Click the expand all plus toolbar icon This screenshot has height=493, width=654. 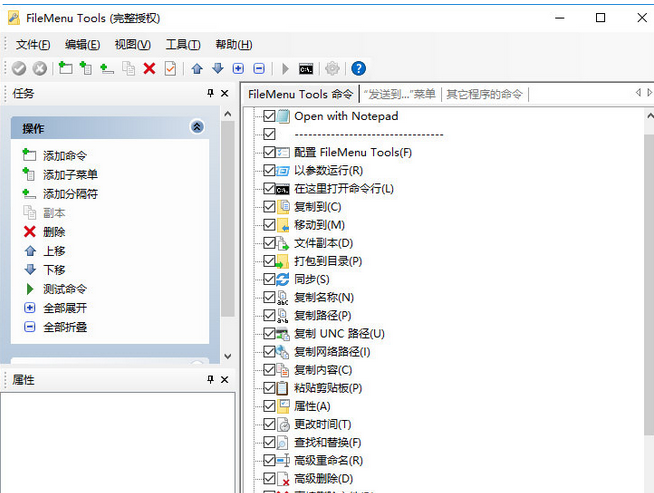pos(238,68)
